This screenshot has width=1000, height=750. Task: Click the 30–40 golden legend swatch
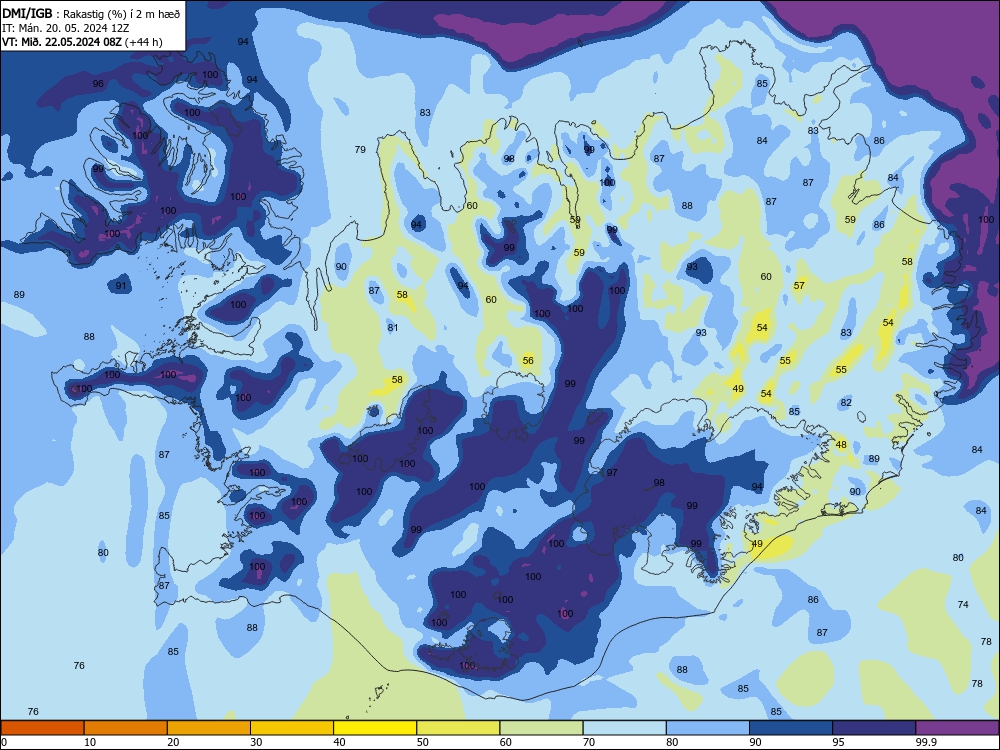(292, 728)
